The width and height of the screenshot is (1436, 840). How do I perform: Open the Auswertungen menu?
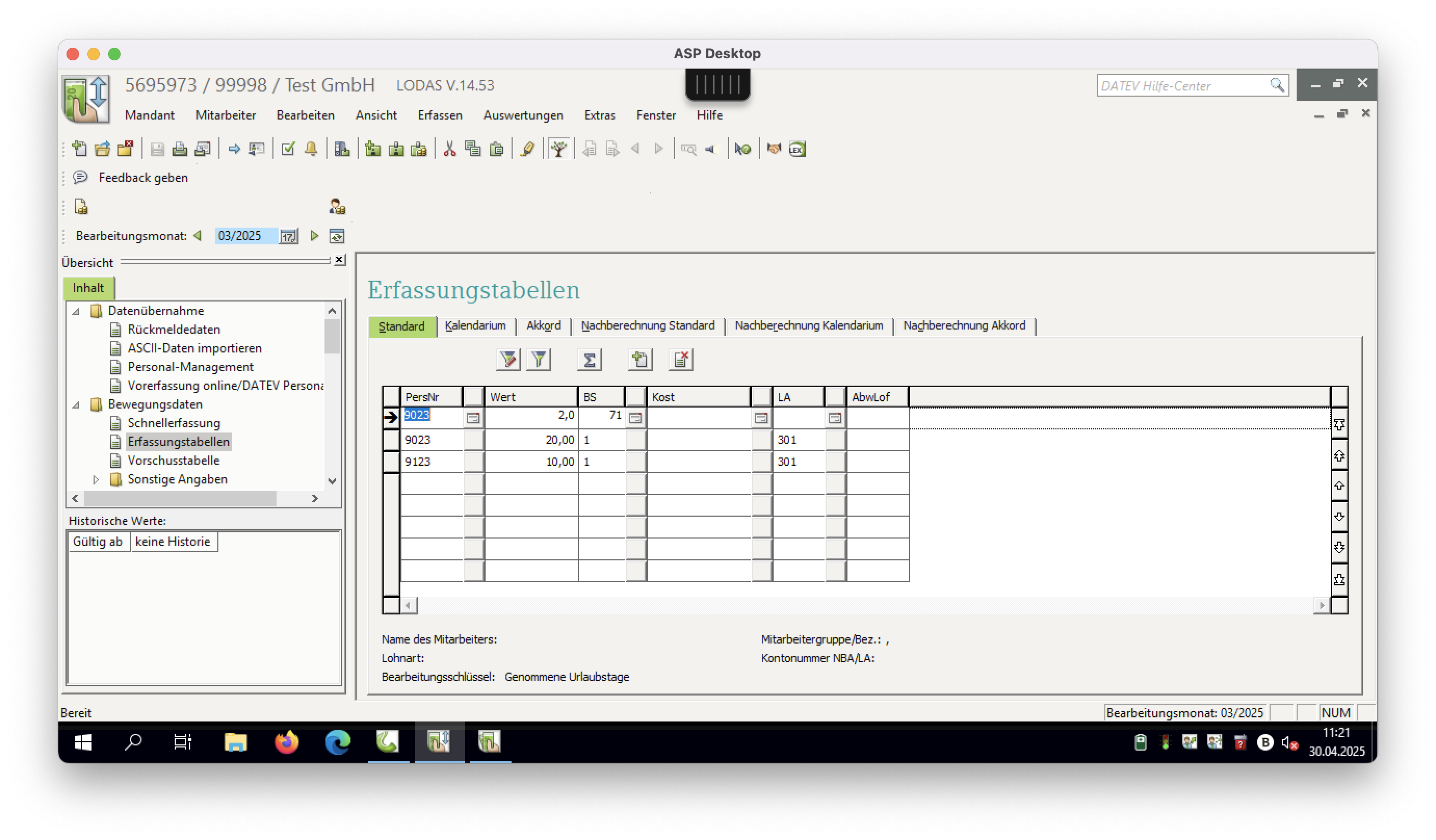click(x=523, y=115)
